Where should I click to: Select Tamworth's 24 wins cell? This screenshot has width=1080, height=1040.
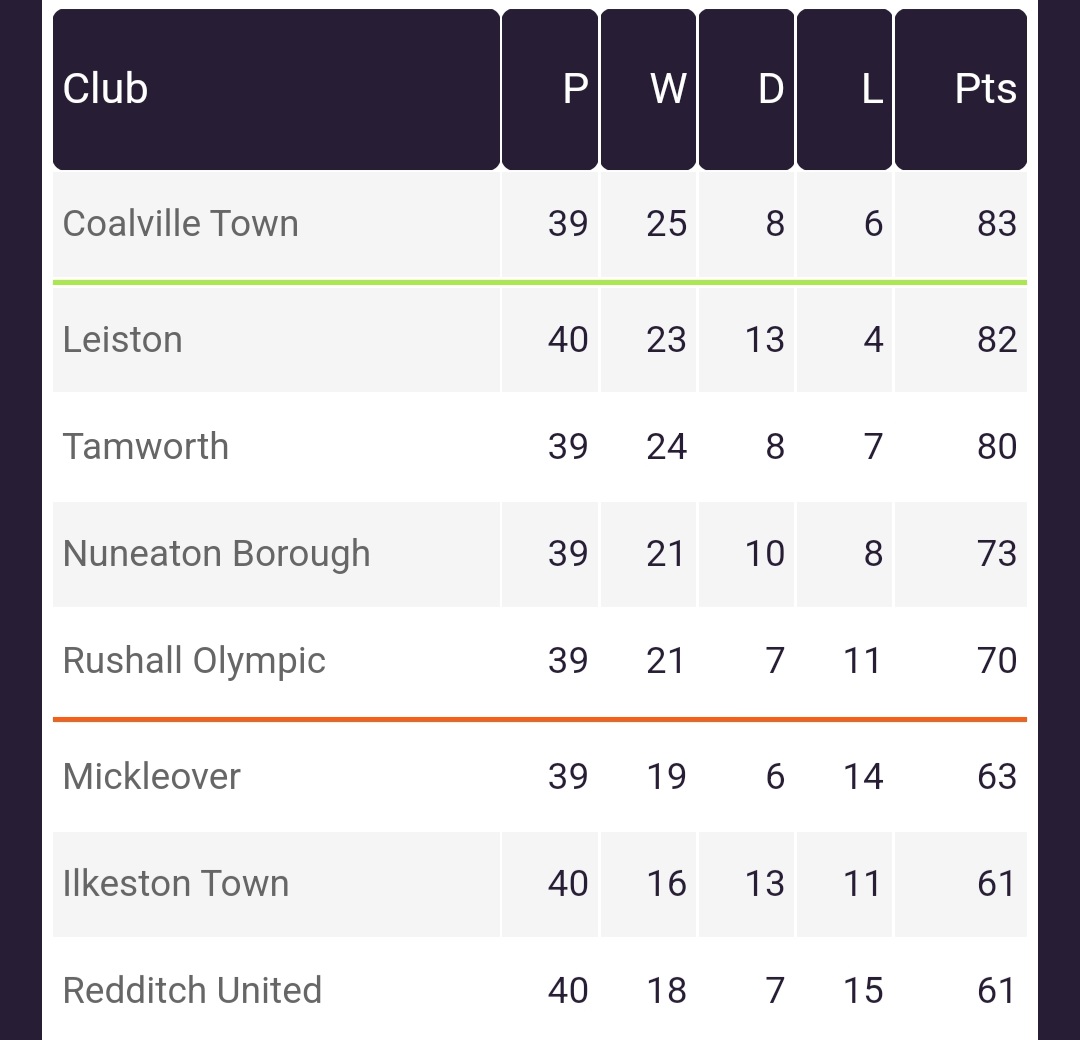[648, 447]
